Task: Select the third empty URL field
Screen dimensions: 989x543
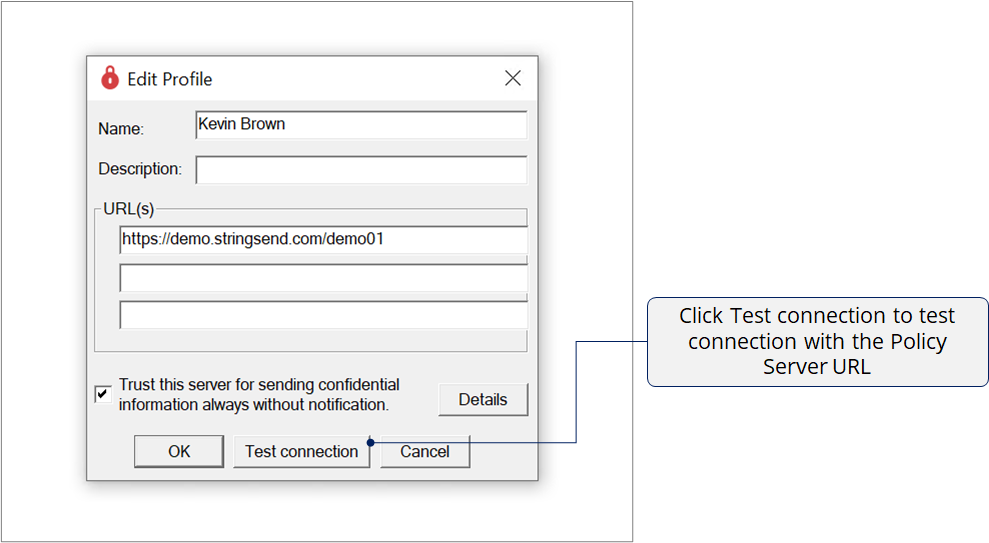Action: point(323,315)
